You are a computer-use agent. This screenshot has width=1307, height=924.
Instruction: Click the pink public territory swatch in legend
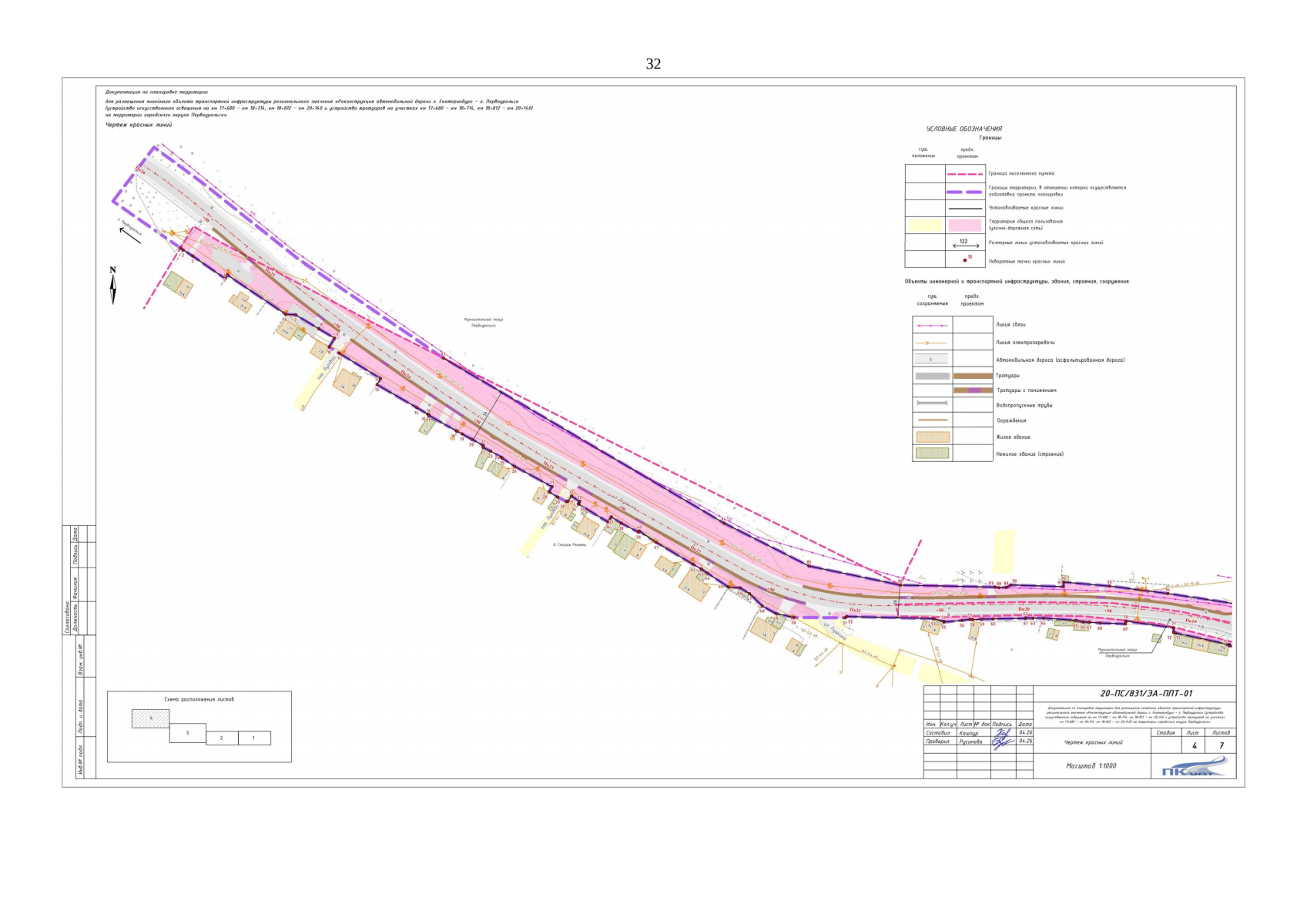[x=965, y=225]
